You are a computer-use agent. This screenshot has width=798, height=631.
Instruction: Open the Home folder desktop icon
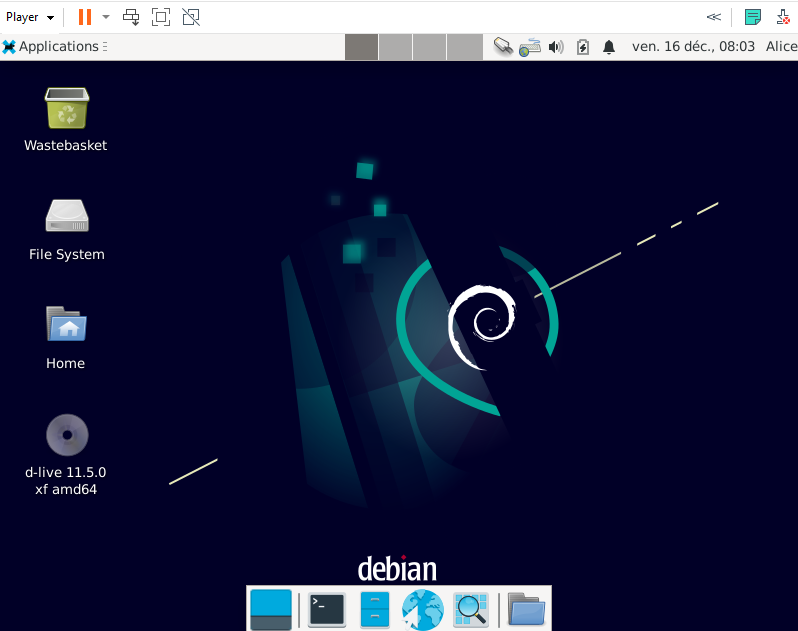pos(66,325)
